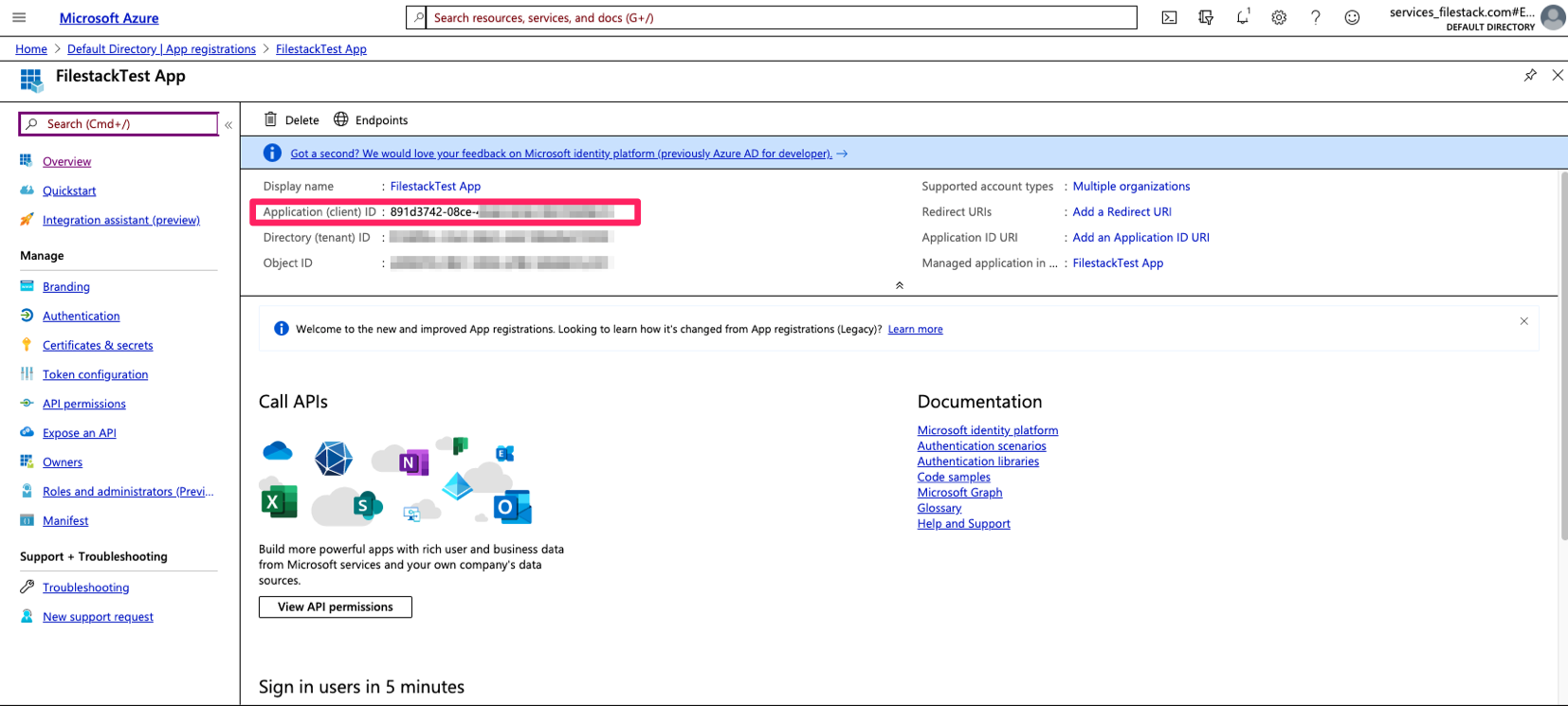Click the Add a Redirect URI link
The image size is (1568, 706).
coord(1121,211)
